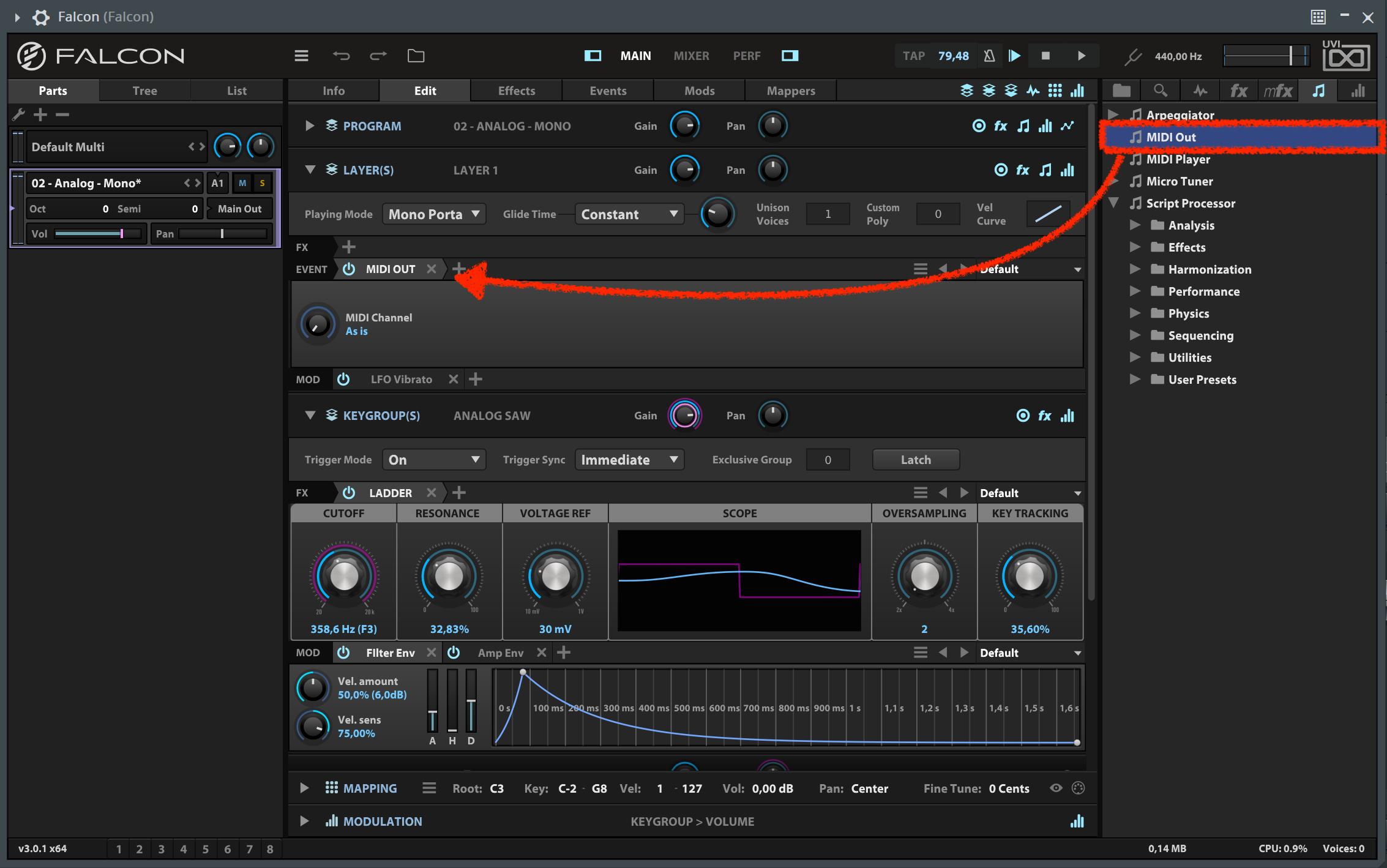Open the Mods tab in the edit panel
The image size is (1387, 868).
click(x=698, y=90)
